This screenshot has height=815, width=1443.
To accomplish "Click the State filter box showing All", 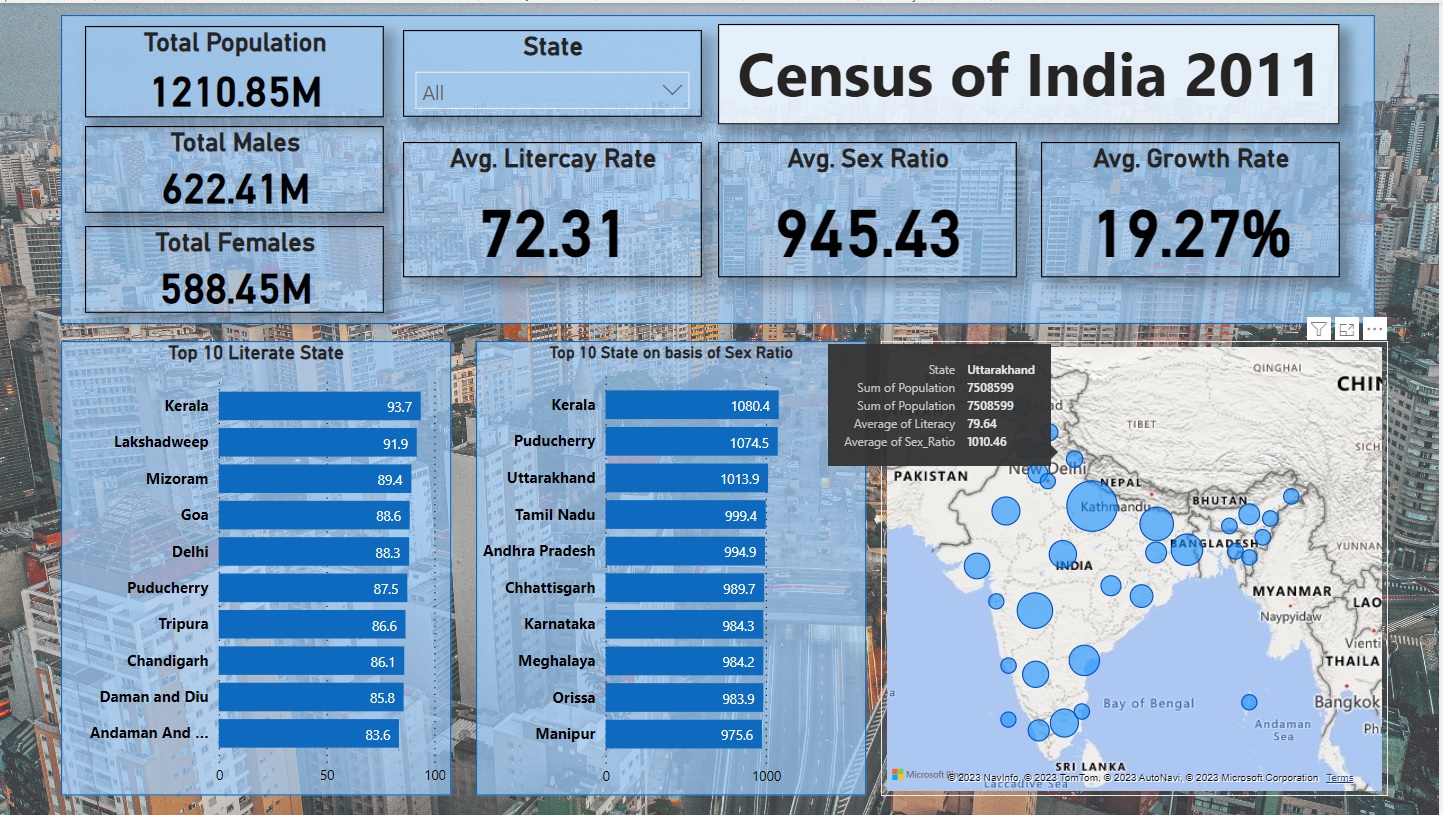I will tap(540, 93).
